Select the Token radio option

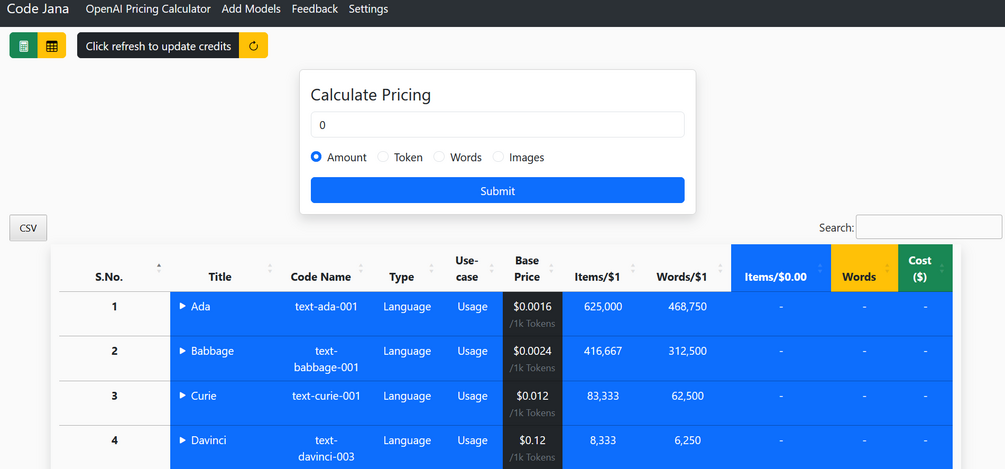tap(383, 157)
